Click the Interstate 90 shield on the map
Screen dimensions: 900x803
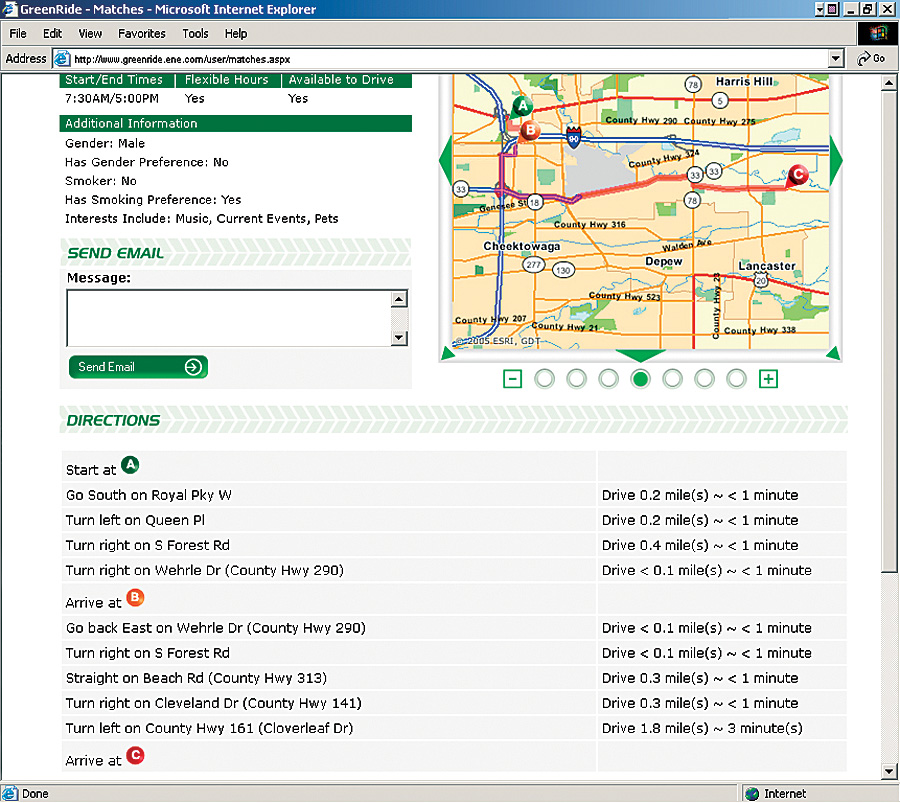pos(573,137)
